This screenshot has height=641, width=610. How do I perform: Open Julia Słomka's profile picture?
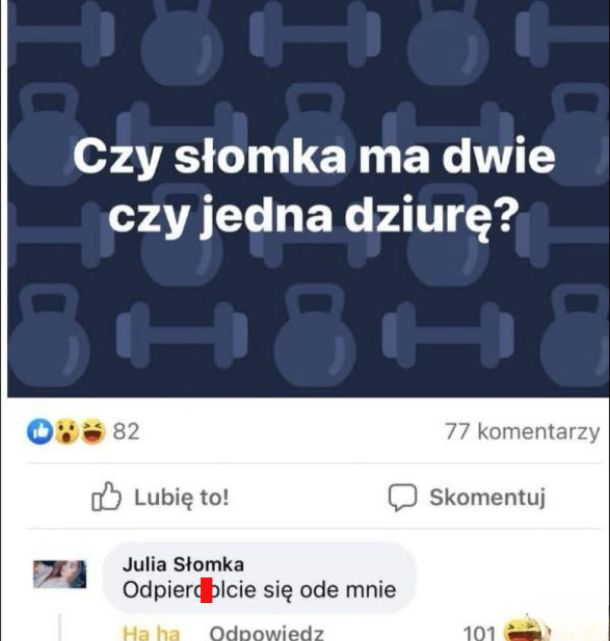click(60, 574)
